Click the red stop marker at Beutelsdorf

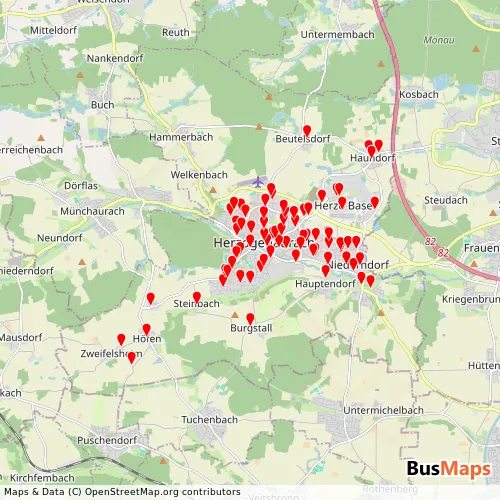[x=307, y=131]
